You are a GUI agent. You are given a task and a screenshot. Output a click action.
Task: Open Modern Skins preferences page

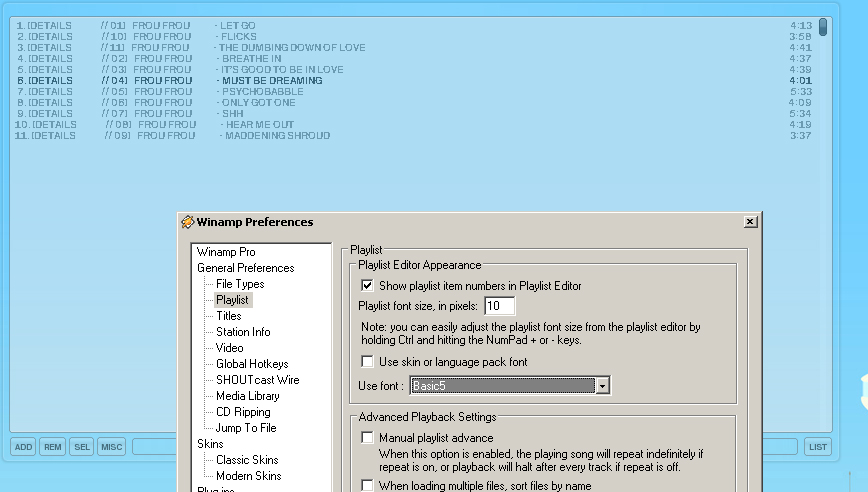(x=249, y=476)
